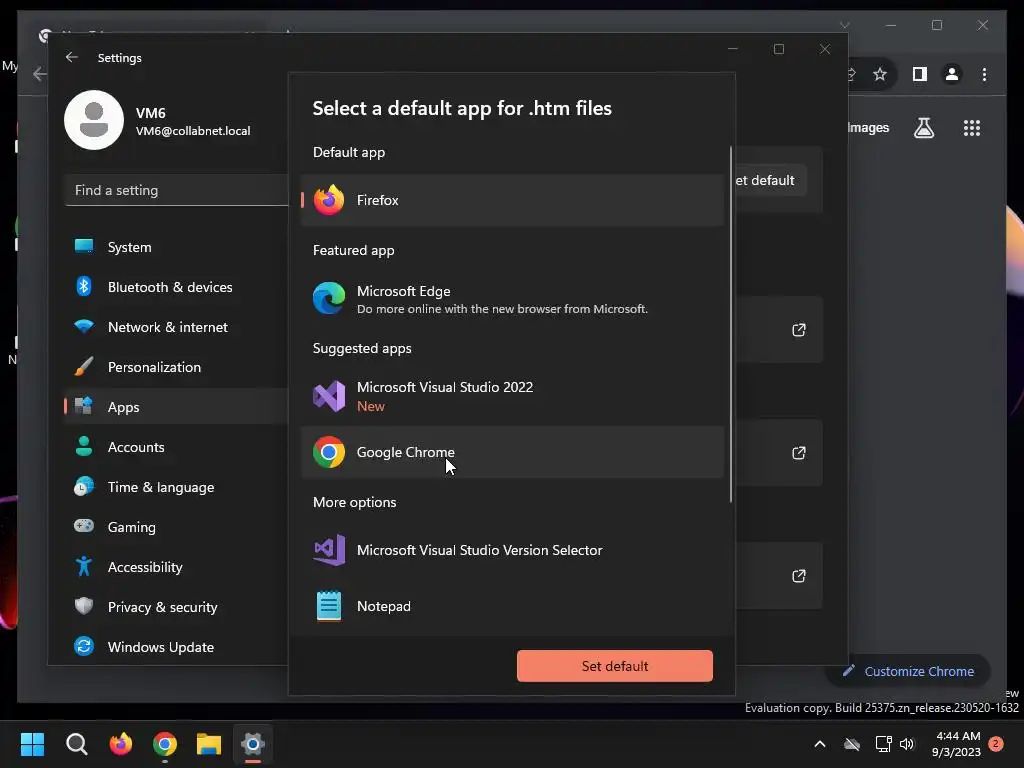
Task: Open the notification badge in the tray
Action: [x=996, y=743]
